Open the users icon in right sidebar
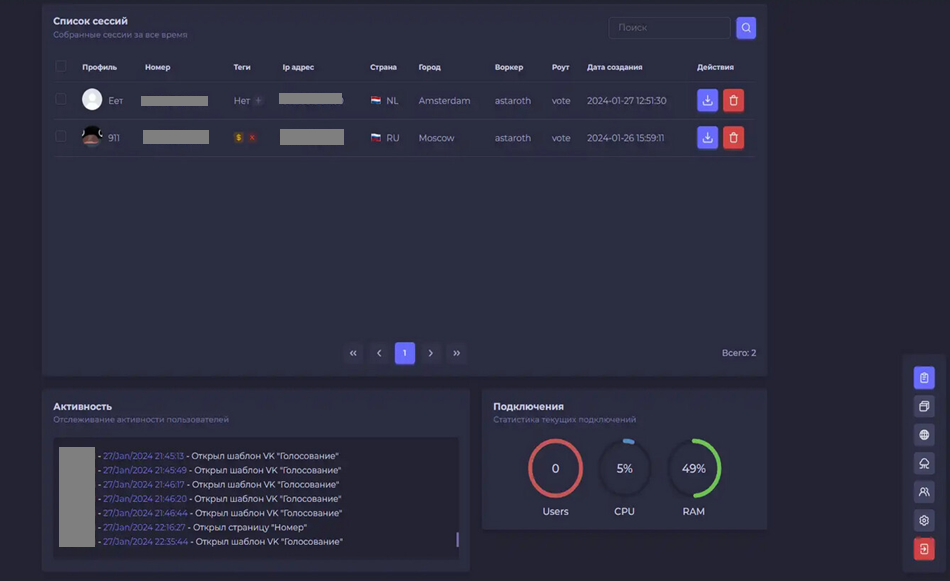Viewport: 950px width, 581px height. [924, 492]
